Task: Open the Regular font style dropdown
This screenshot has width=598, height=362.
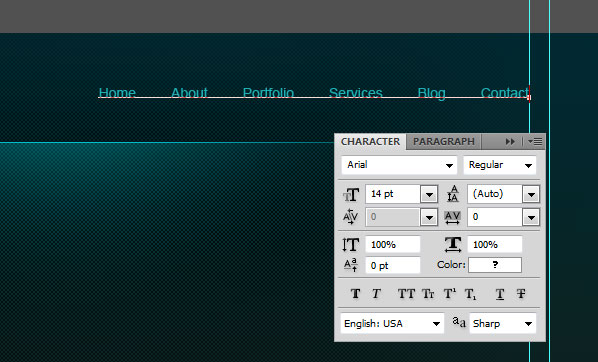Action: point(500,165)
